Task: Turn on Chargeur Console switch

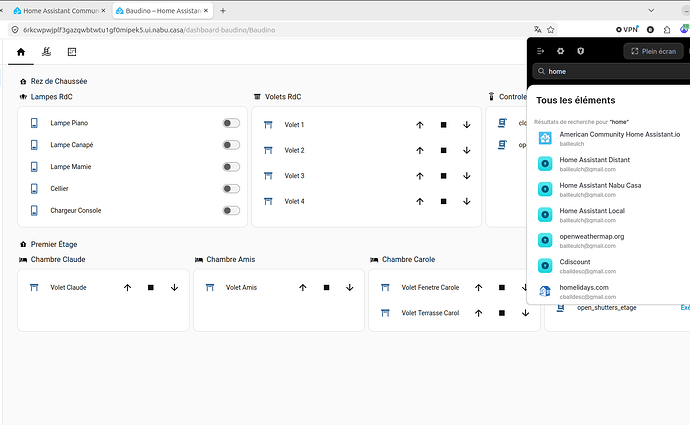Action: pyautogui.click(x=231, y=211)
